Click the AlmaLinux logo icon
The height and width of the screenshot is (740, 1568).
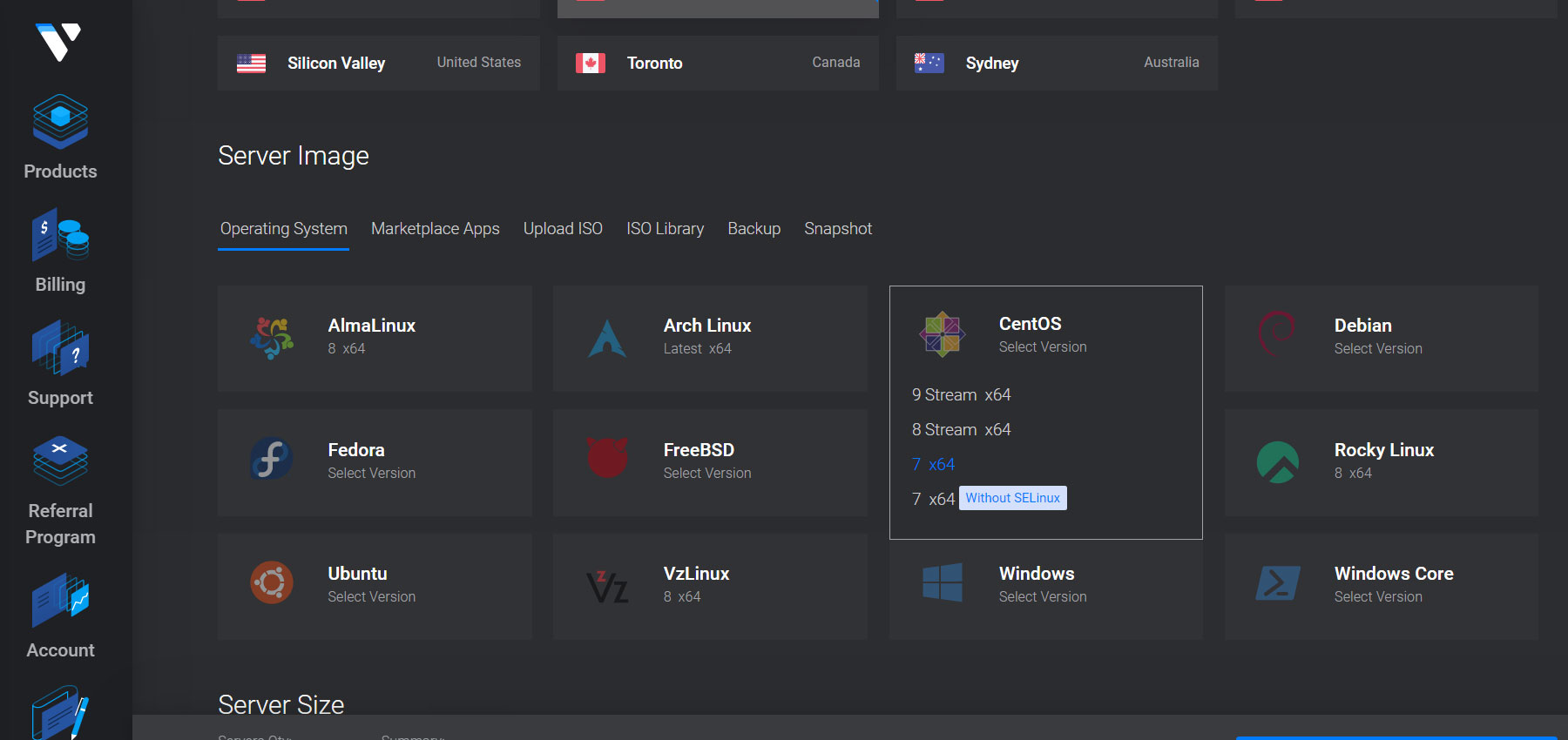coord(272,338)
